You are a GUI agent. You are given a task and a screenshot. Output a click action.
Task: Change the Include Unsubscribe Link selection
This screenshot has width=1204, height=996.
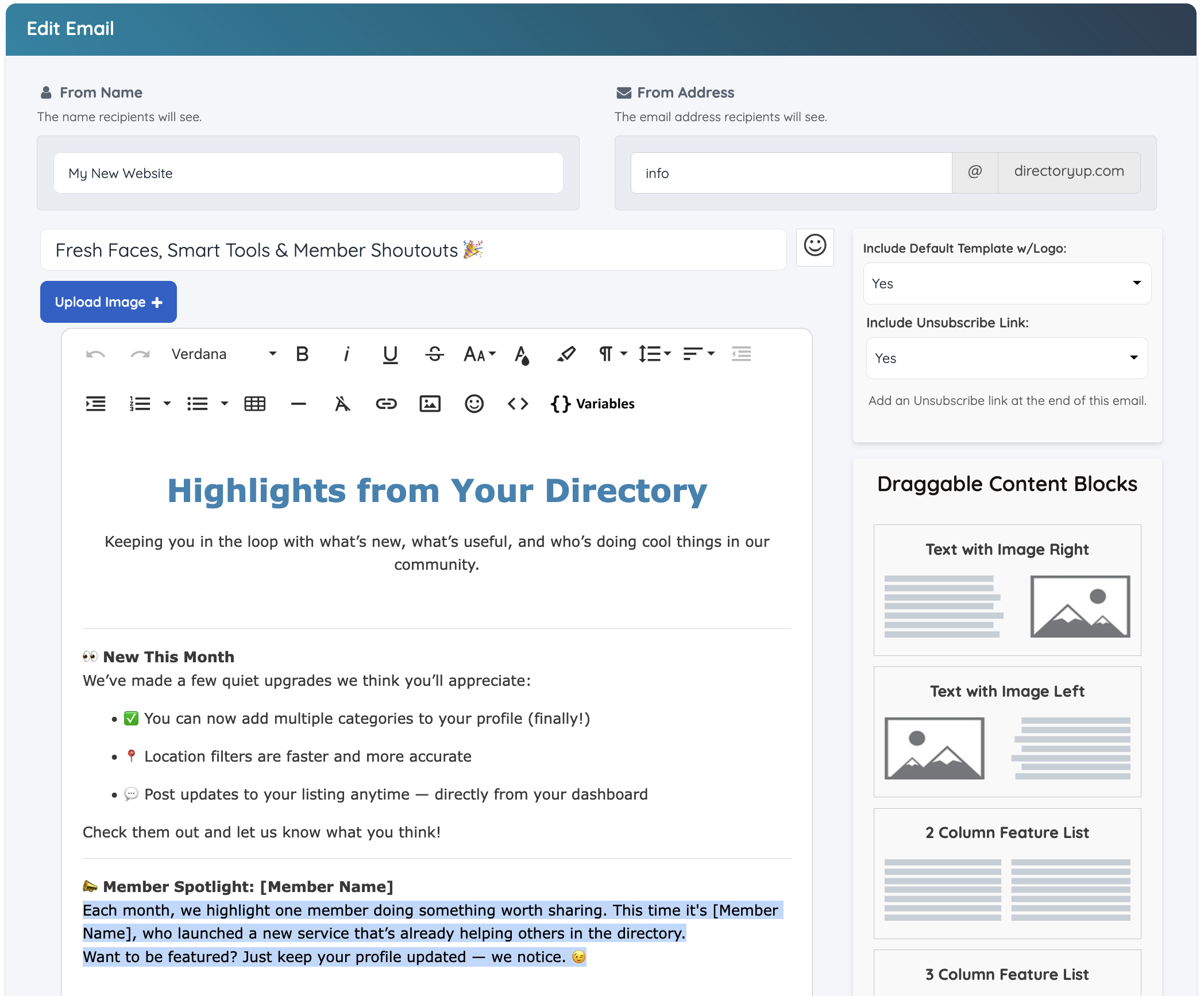click(1006, 358)
